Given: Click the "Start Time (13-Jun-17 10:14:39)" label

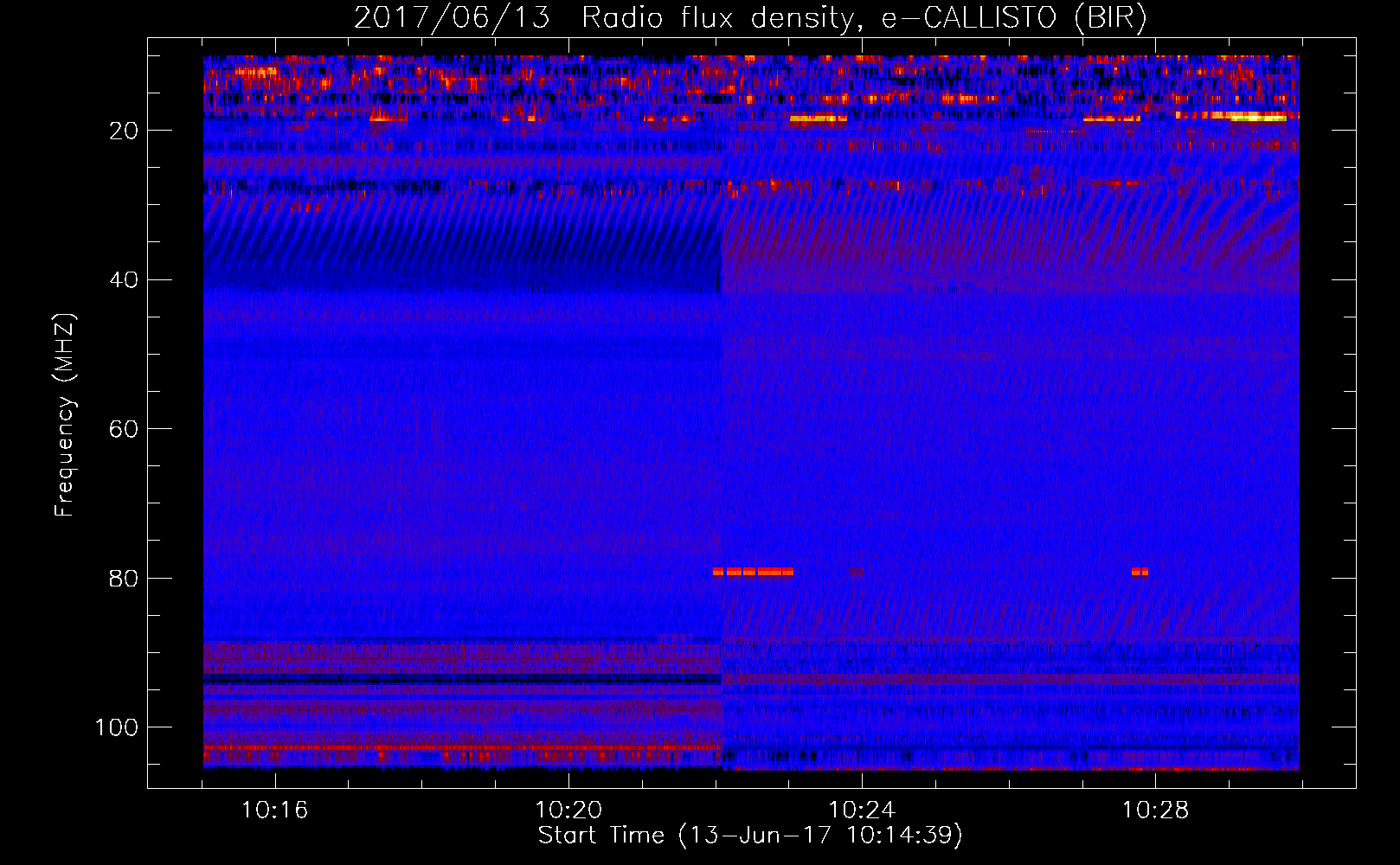Looking at the screenshot, I should pyautogui.click(x=750, y=836).
